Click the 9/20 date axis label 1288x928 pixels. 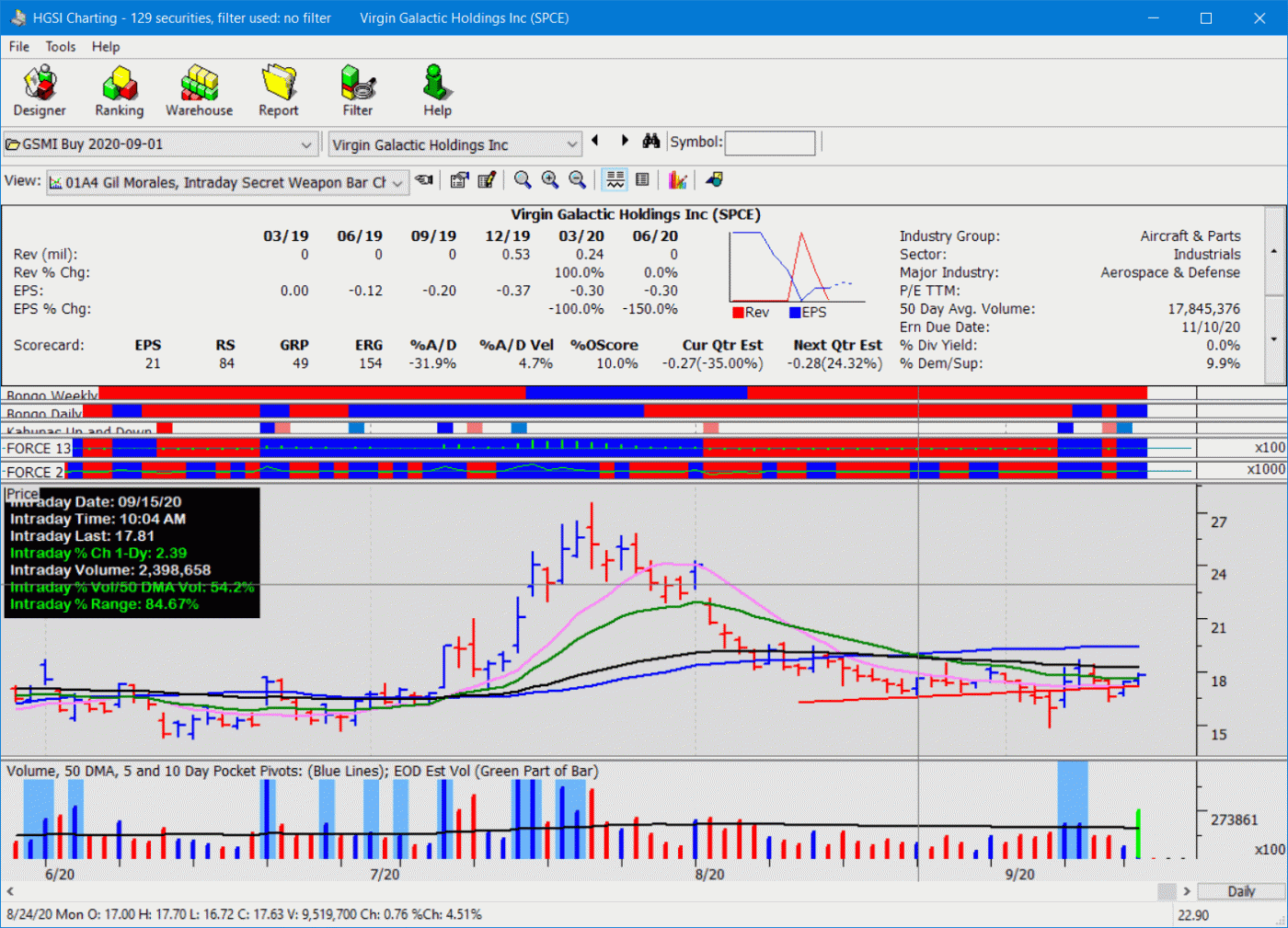(x=1019, y=875)
